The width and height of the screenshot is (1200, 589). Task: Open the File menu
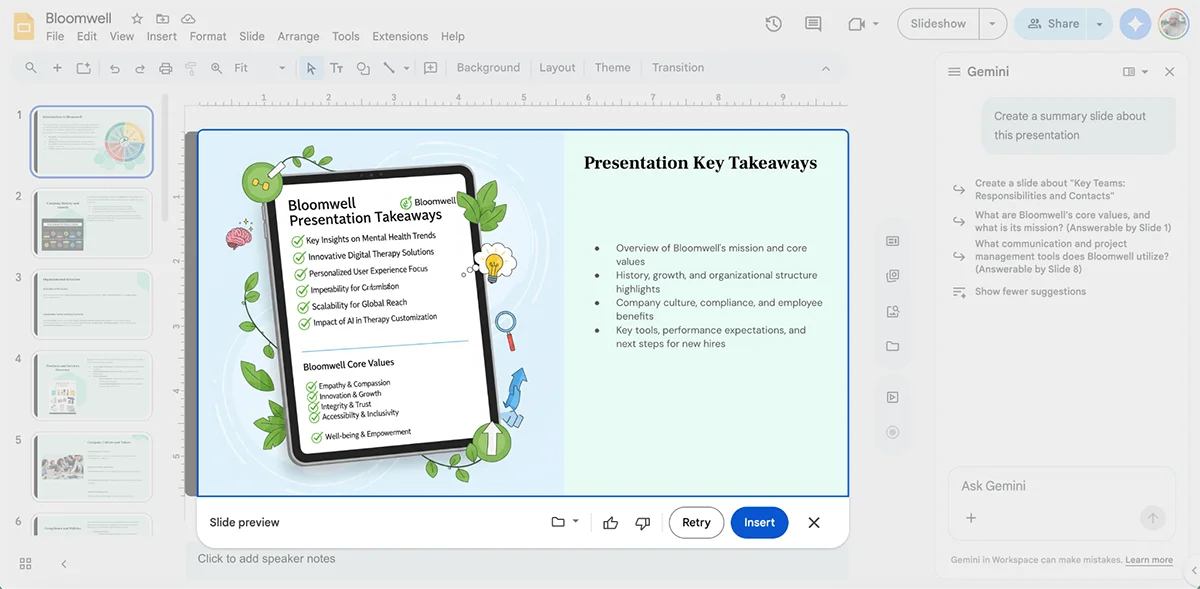[55, 36]
